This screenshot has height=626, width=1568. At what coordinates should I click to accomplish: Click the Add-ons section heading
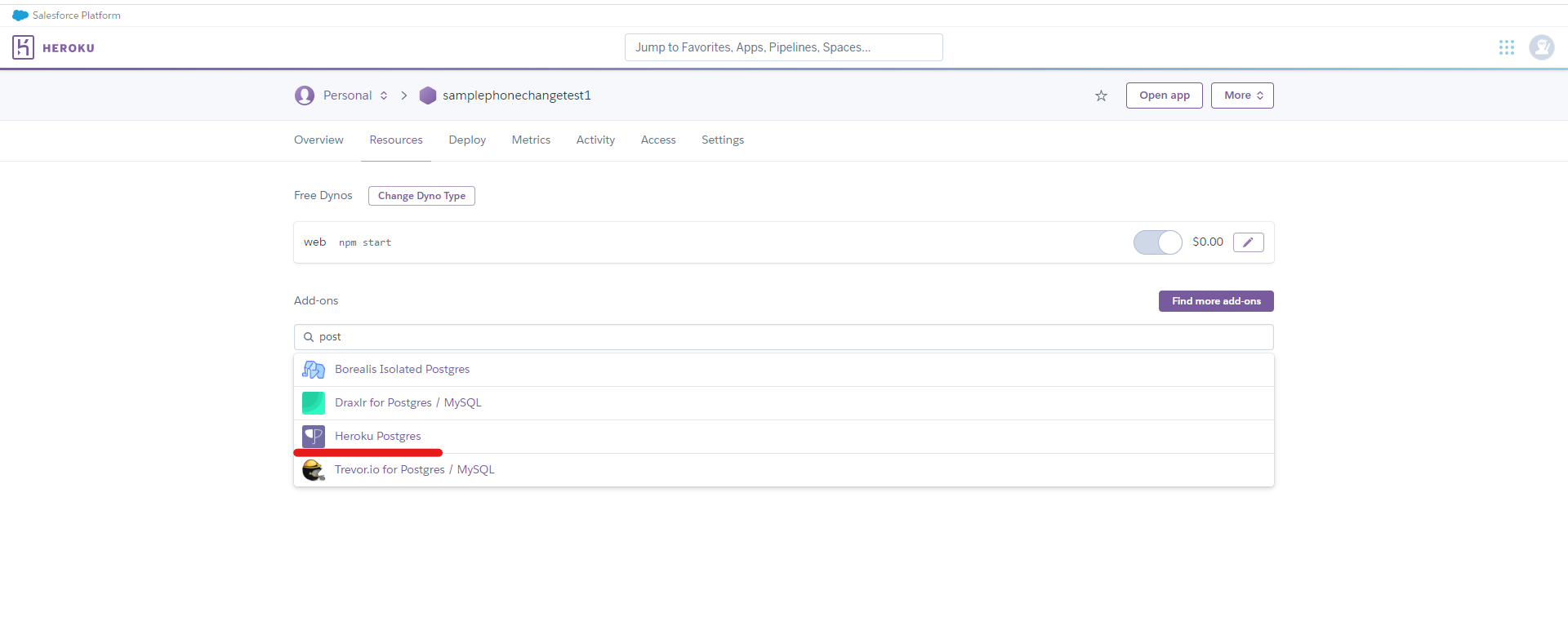tap(316, 301)
